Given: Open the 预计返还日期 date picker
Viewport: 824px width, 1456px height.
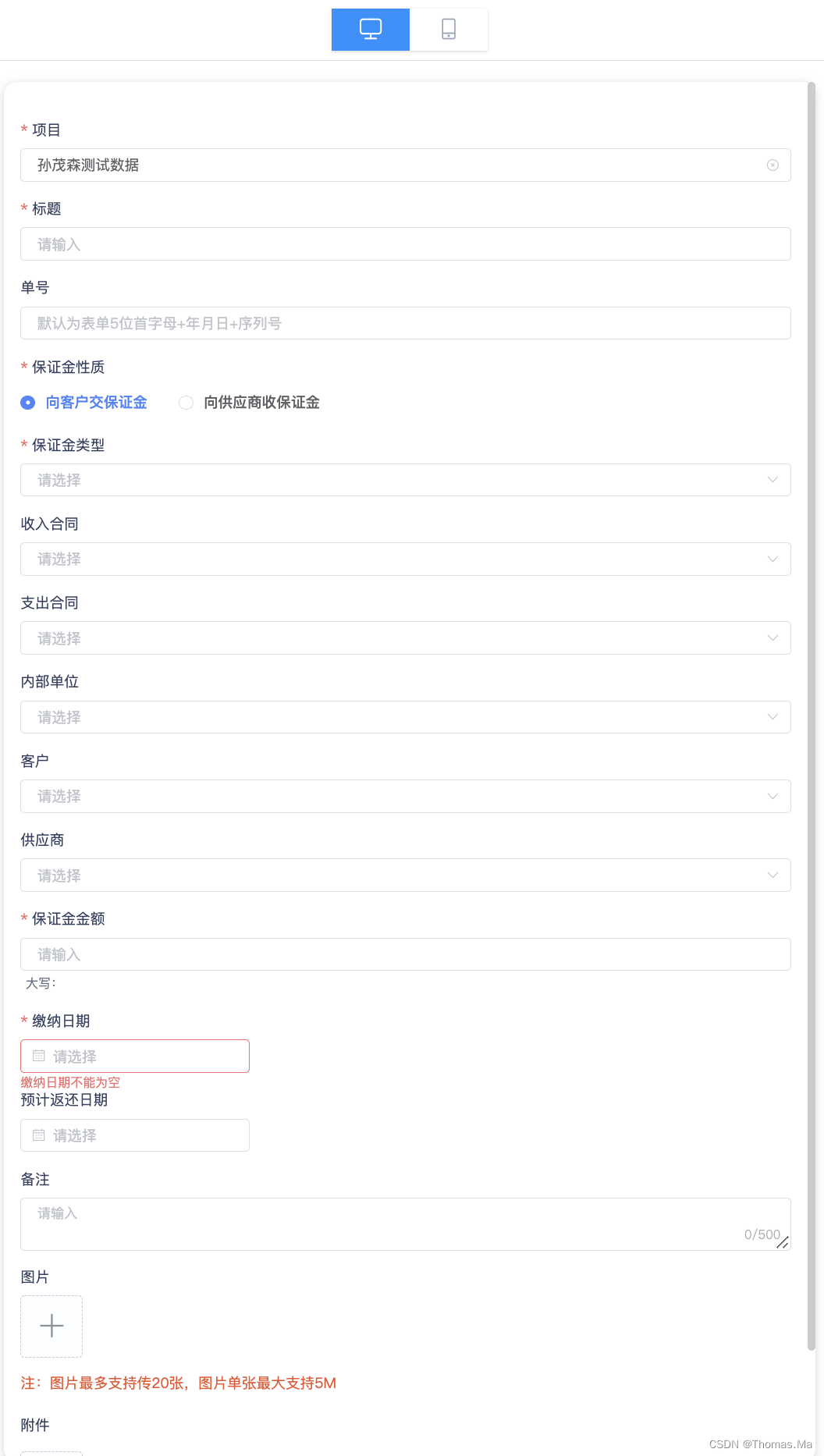Looking at the screenshot, I should pyautogui.click(x=135, y=1135).
